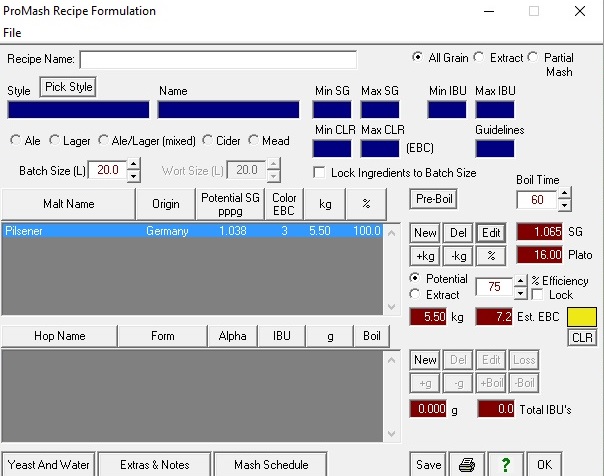Click the Style dark blue field
This screenshot has width=604, height=476.
78,109
